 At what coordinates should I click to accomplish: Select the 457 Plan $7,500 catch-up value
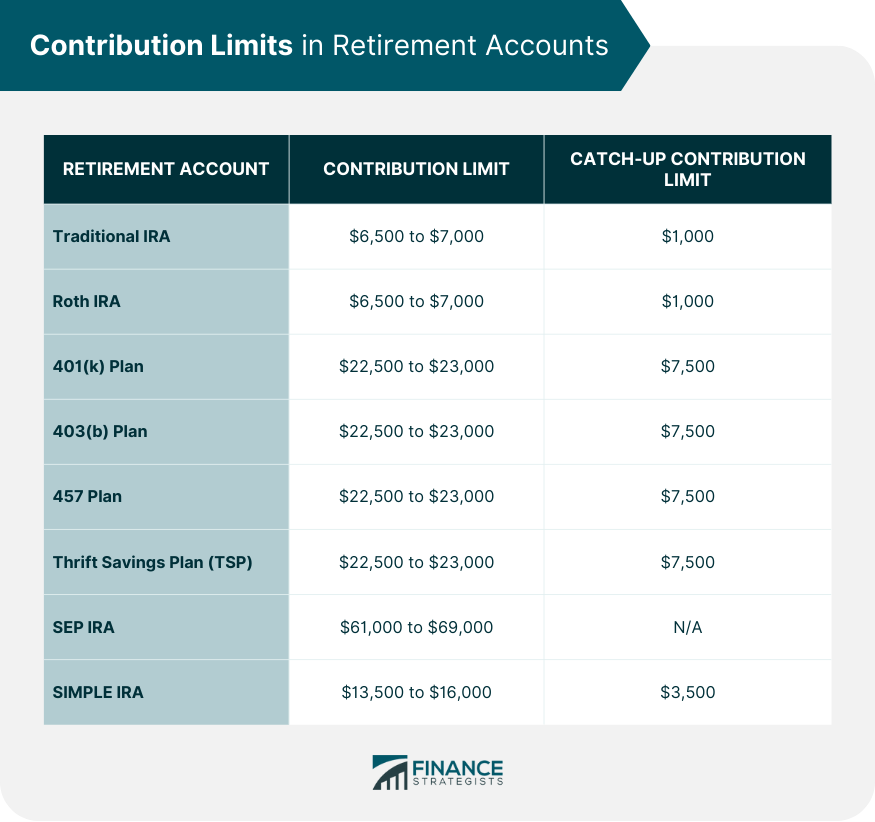point(687,496)
